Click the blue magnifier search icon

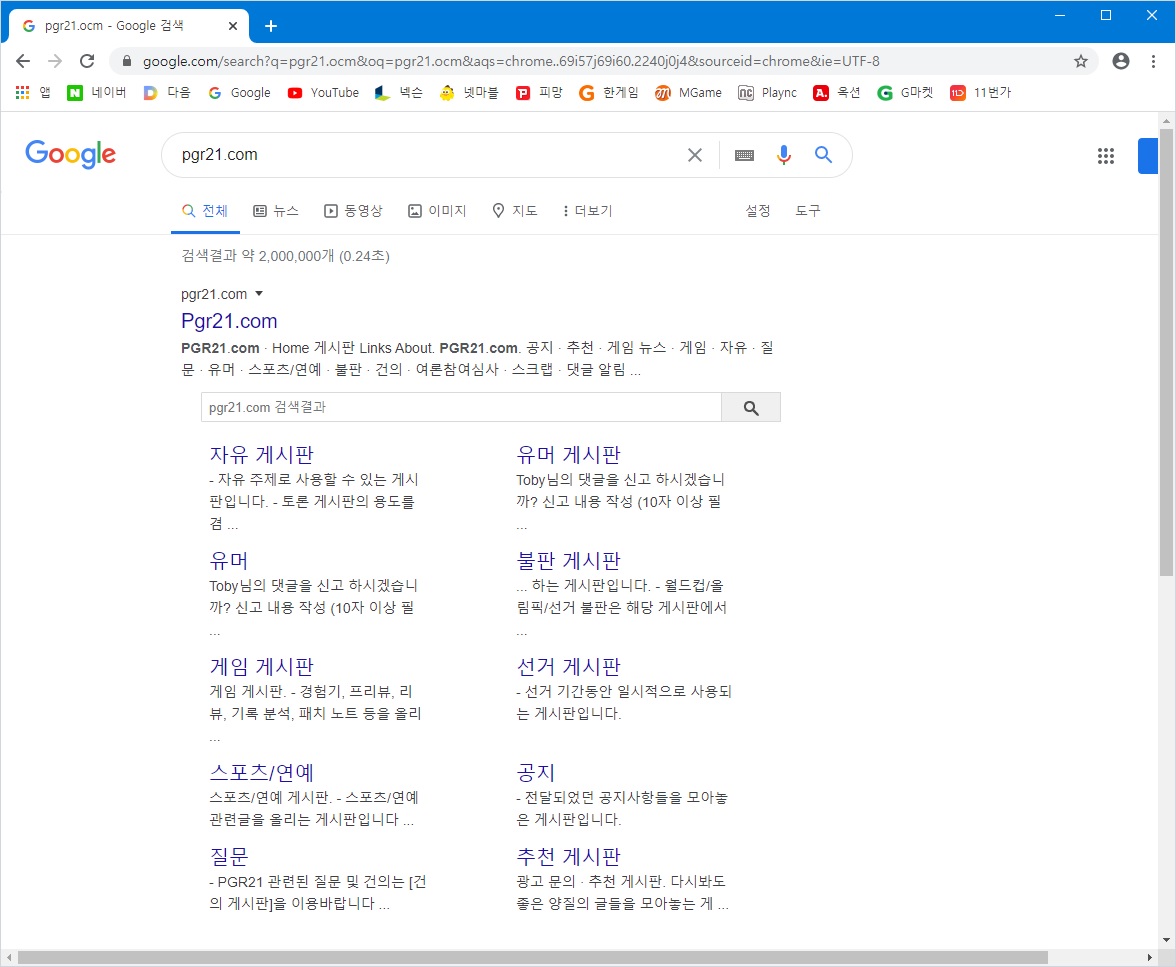[823, 155]
